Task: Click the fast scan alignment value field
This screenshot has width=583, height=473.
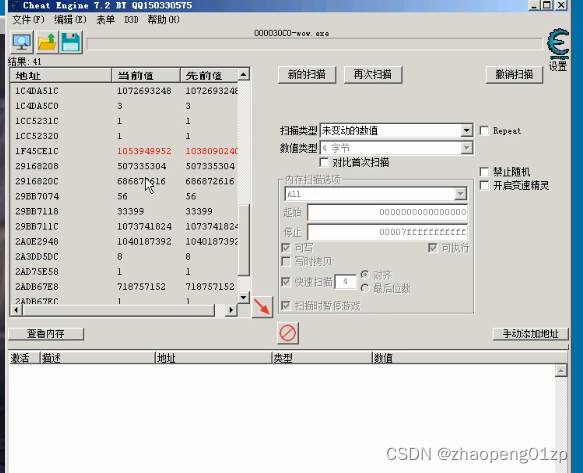Action: [x=345, y=282]
